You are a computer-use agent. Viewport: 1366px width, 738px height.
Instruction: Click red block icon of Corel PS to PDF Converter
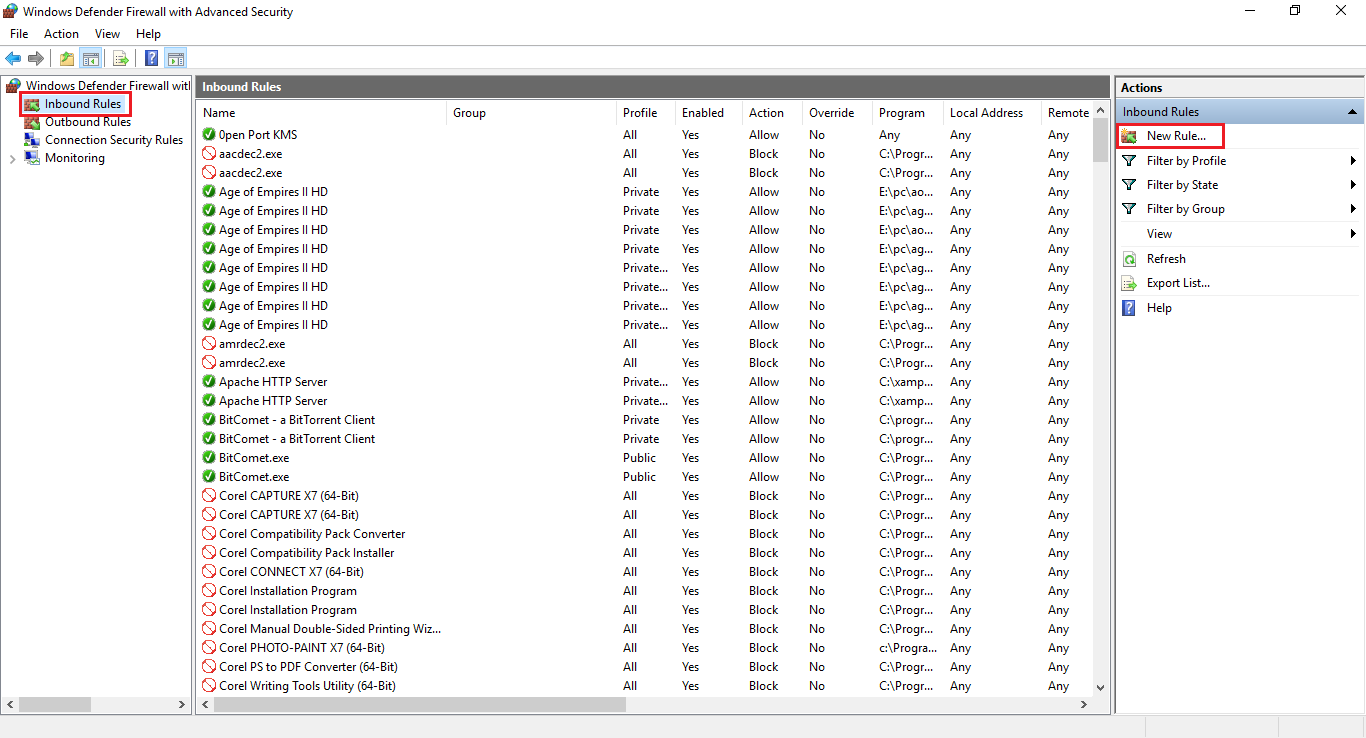click(x=209, y=667)
